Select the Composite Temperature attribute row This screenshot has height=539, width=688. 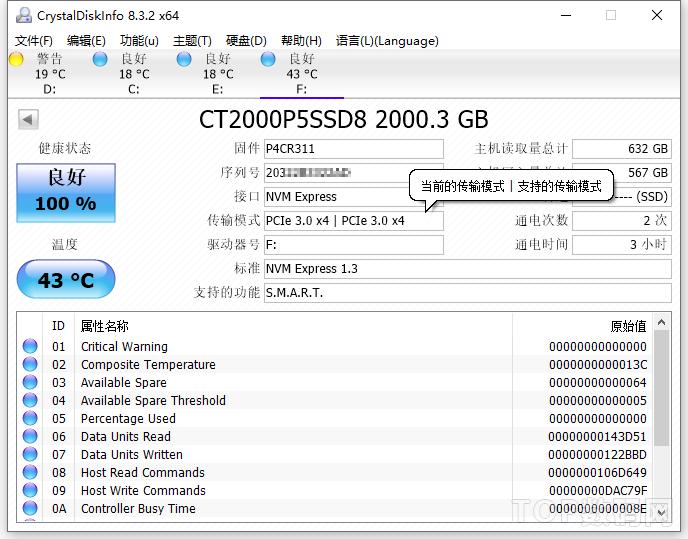tap(335, 364)
